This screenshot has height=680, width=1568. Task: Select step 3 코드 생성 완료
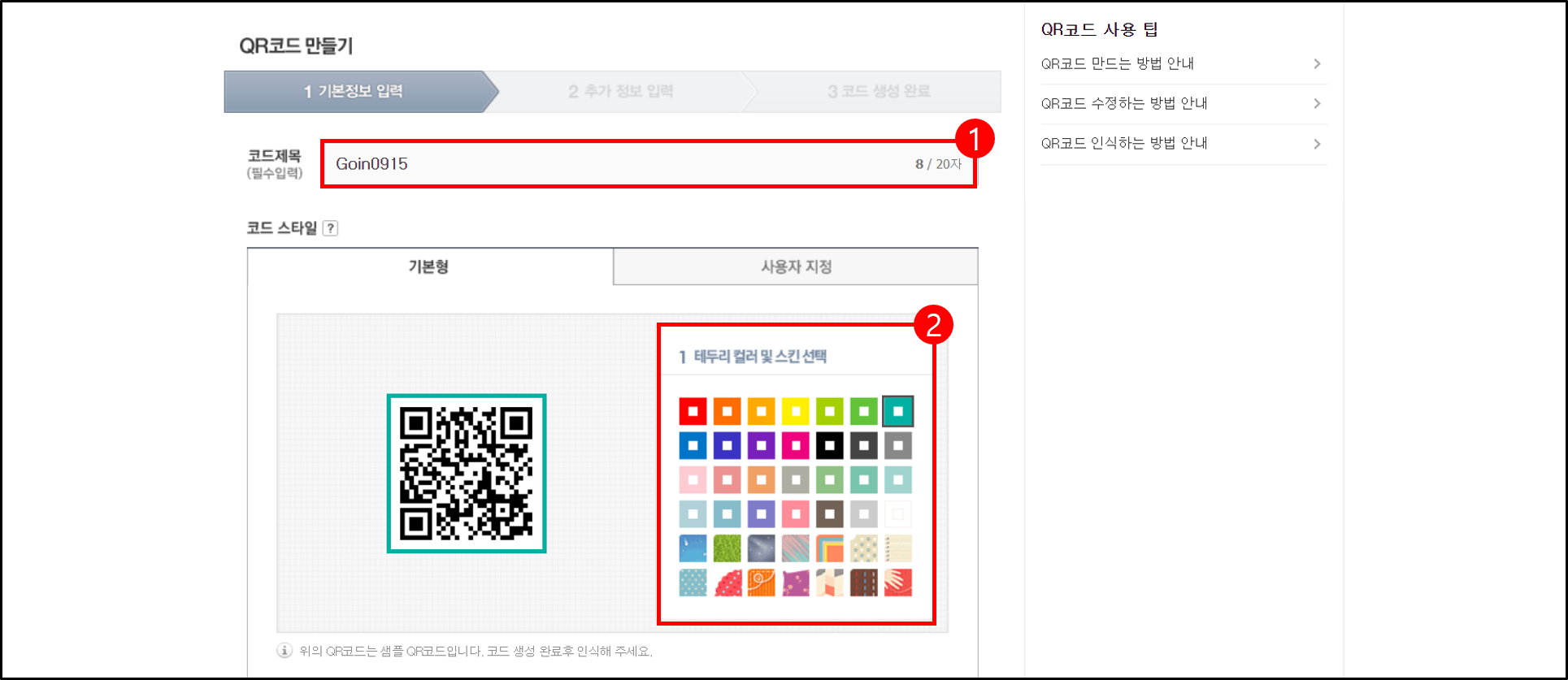click(879, 91)
